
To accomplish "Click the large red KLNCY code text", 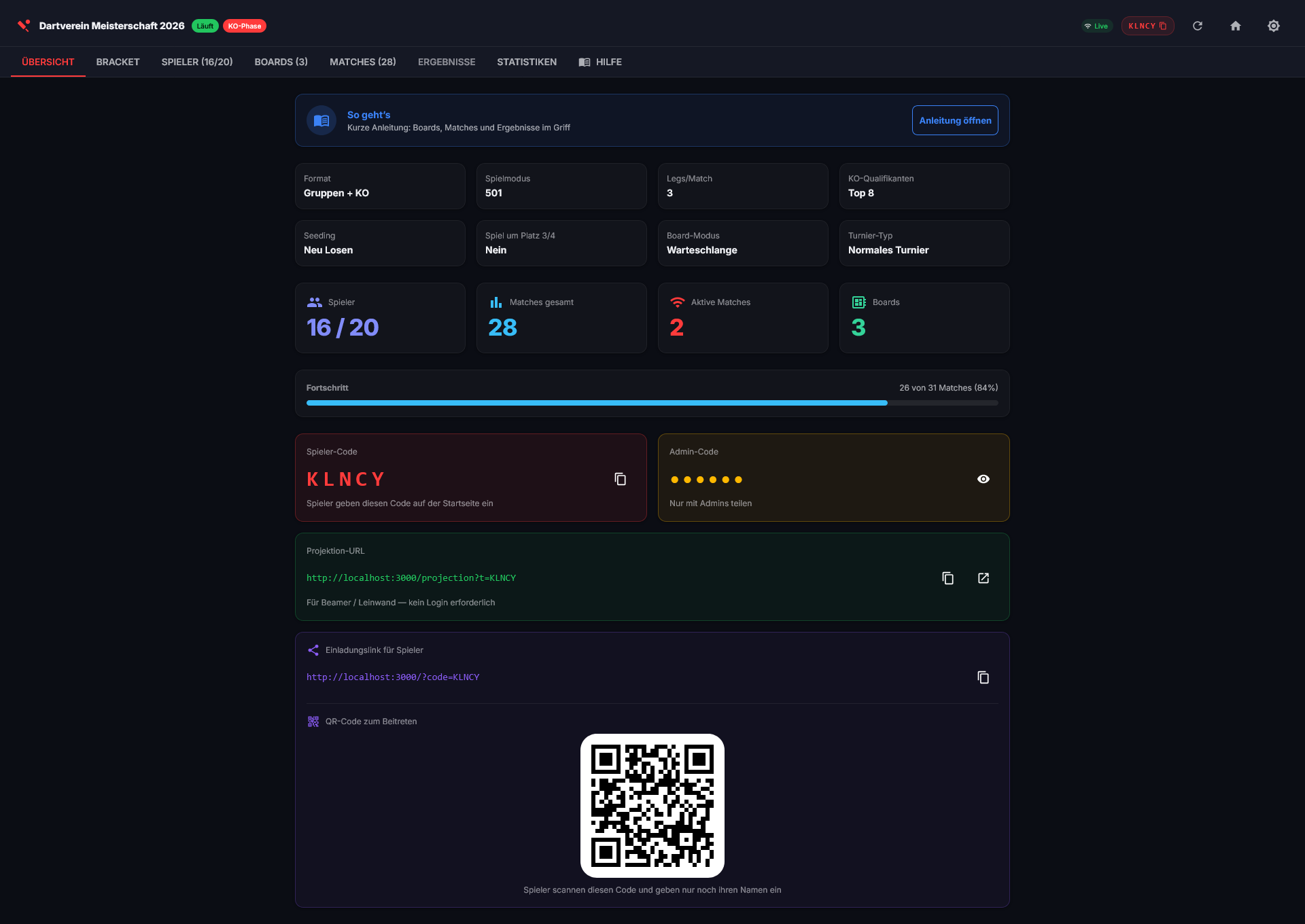I will point(346,480).
